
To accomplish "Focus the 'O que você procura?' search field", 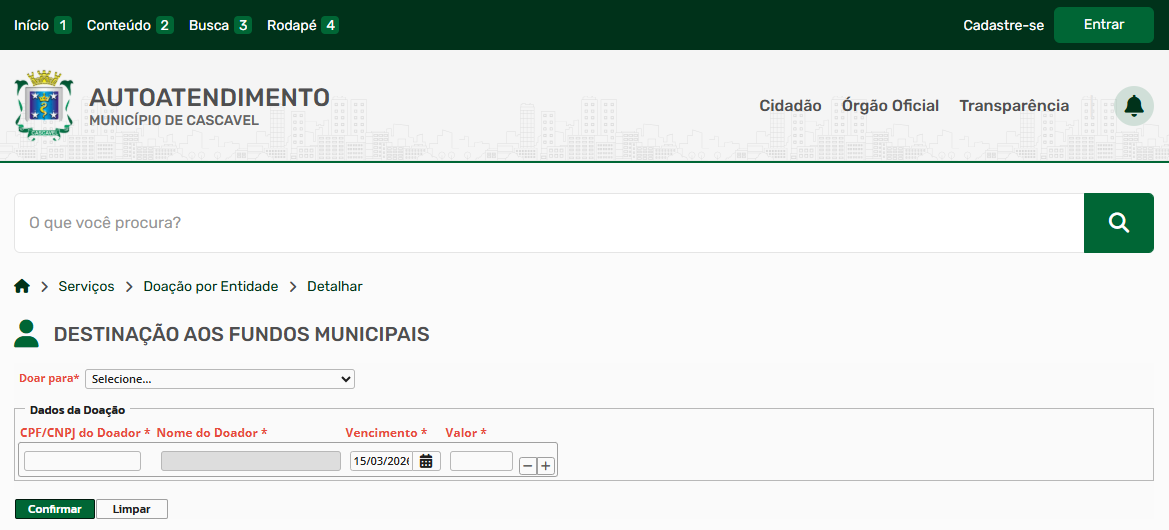I will click(x=549, y=223).
